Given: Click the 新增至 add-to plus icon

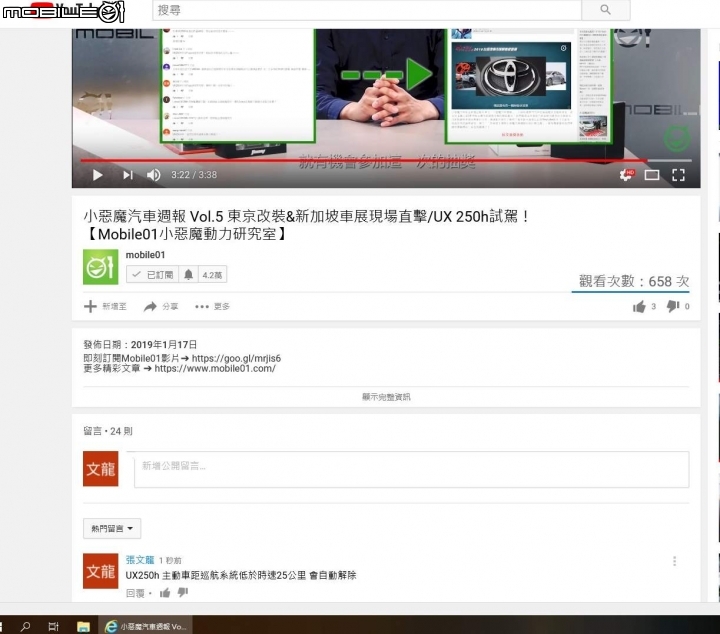Looking at the screenshot, I should coord(105,306).
